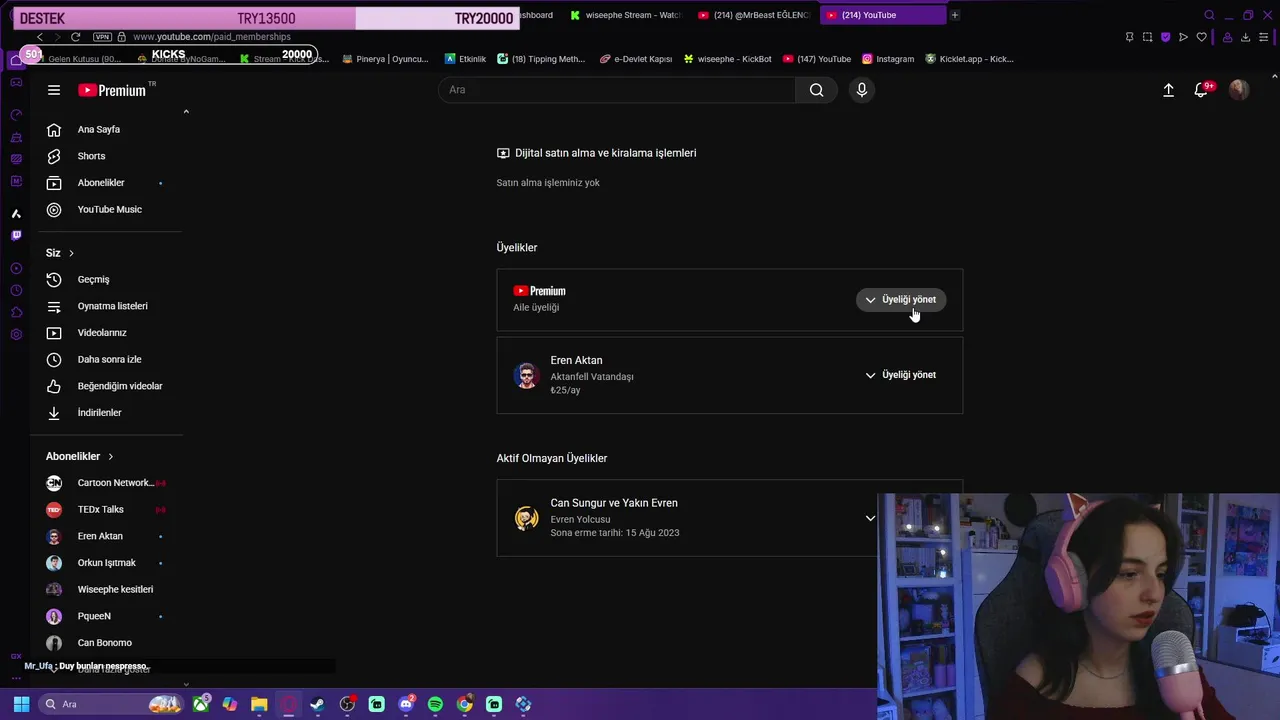Open the (147) YouTube bookmark
1280x720 pixels.
(817, 59)
